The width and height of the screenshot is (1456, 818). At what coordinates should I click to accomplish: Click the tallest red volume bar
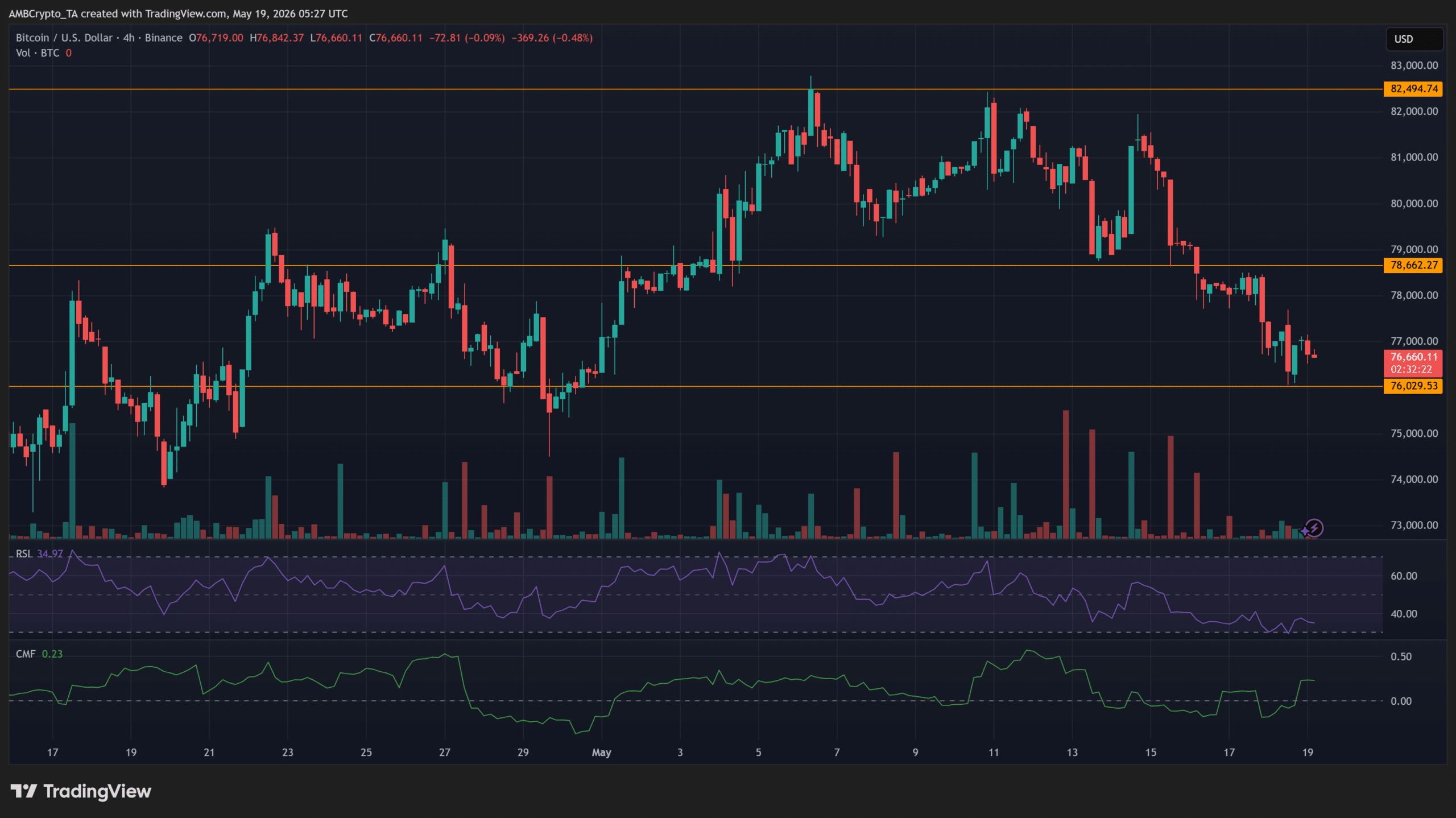[x=1065, y=474]
